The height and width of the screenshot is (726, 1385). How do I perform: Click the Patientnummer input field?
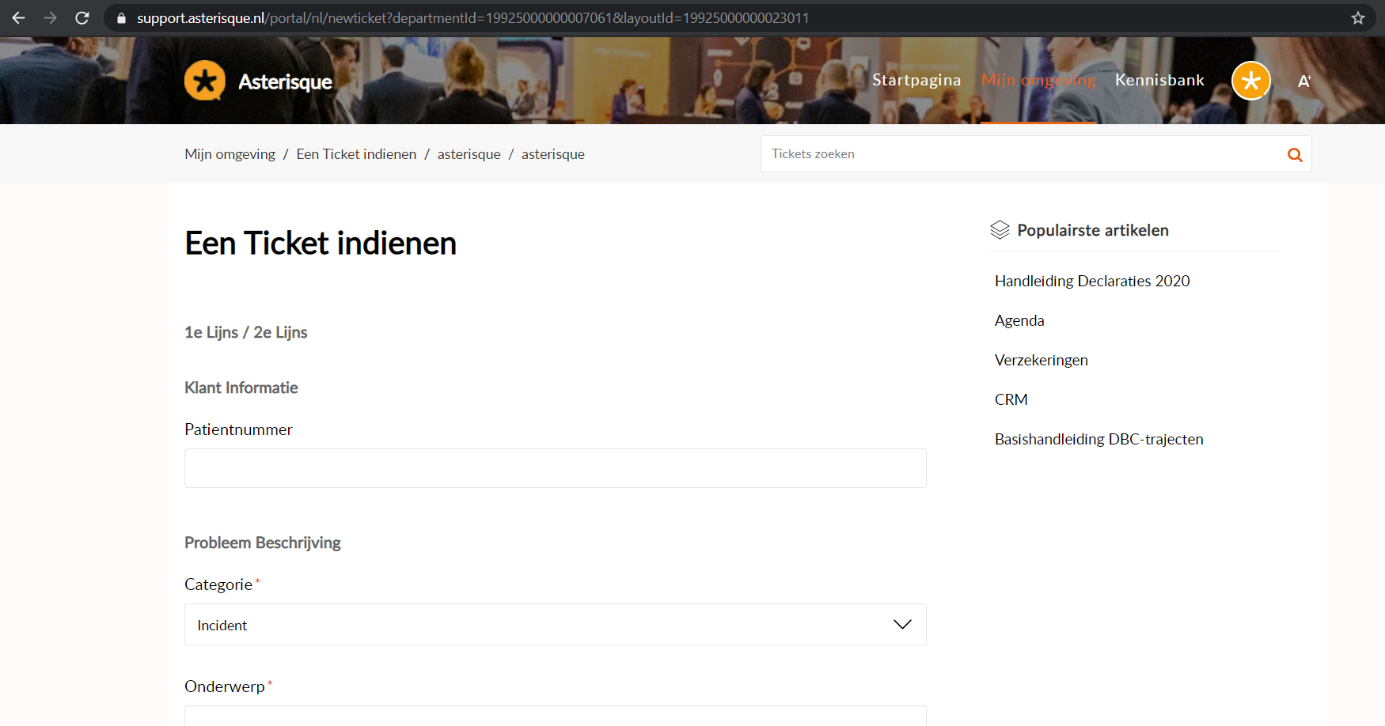click(x=555, y=468)
